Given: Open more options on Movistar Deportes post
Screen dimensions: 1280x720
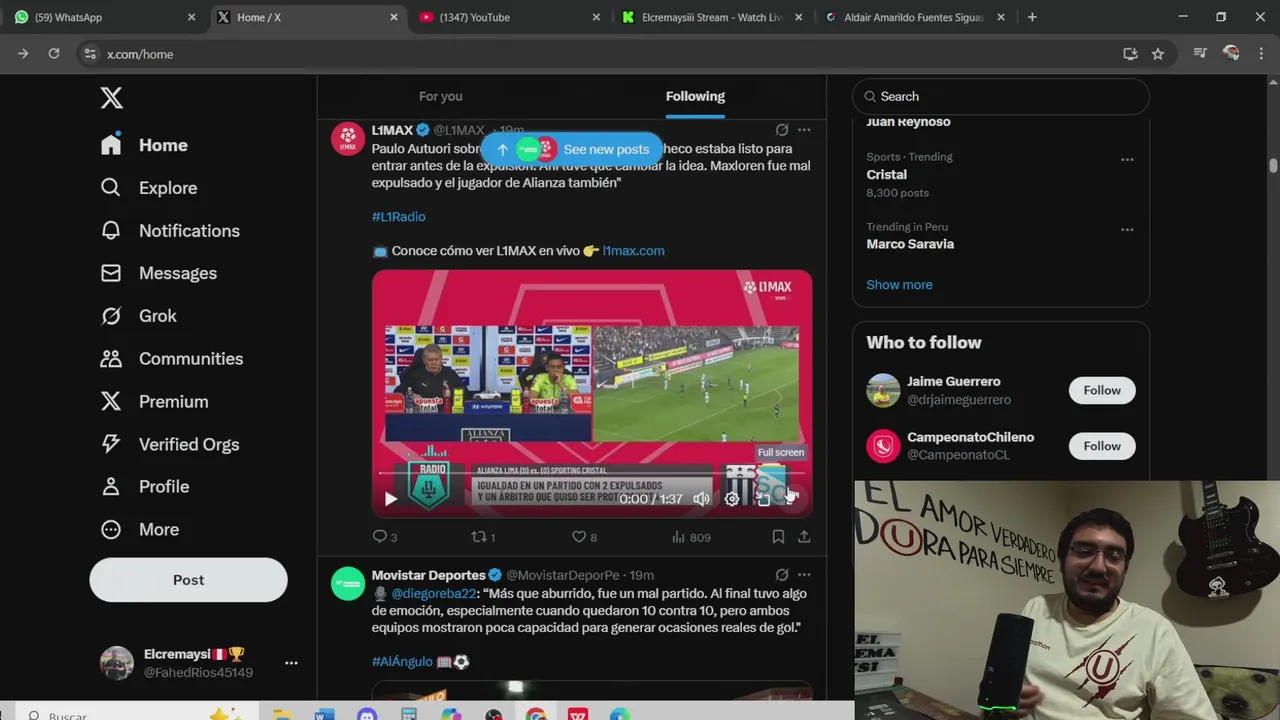Looking at the screenshot, I should 804,575.
